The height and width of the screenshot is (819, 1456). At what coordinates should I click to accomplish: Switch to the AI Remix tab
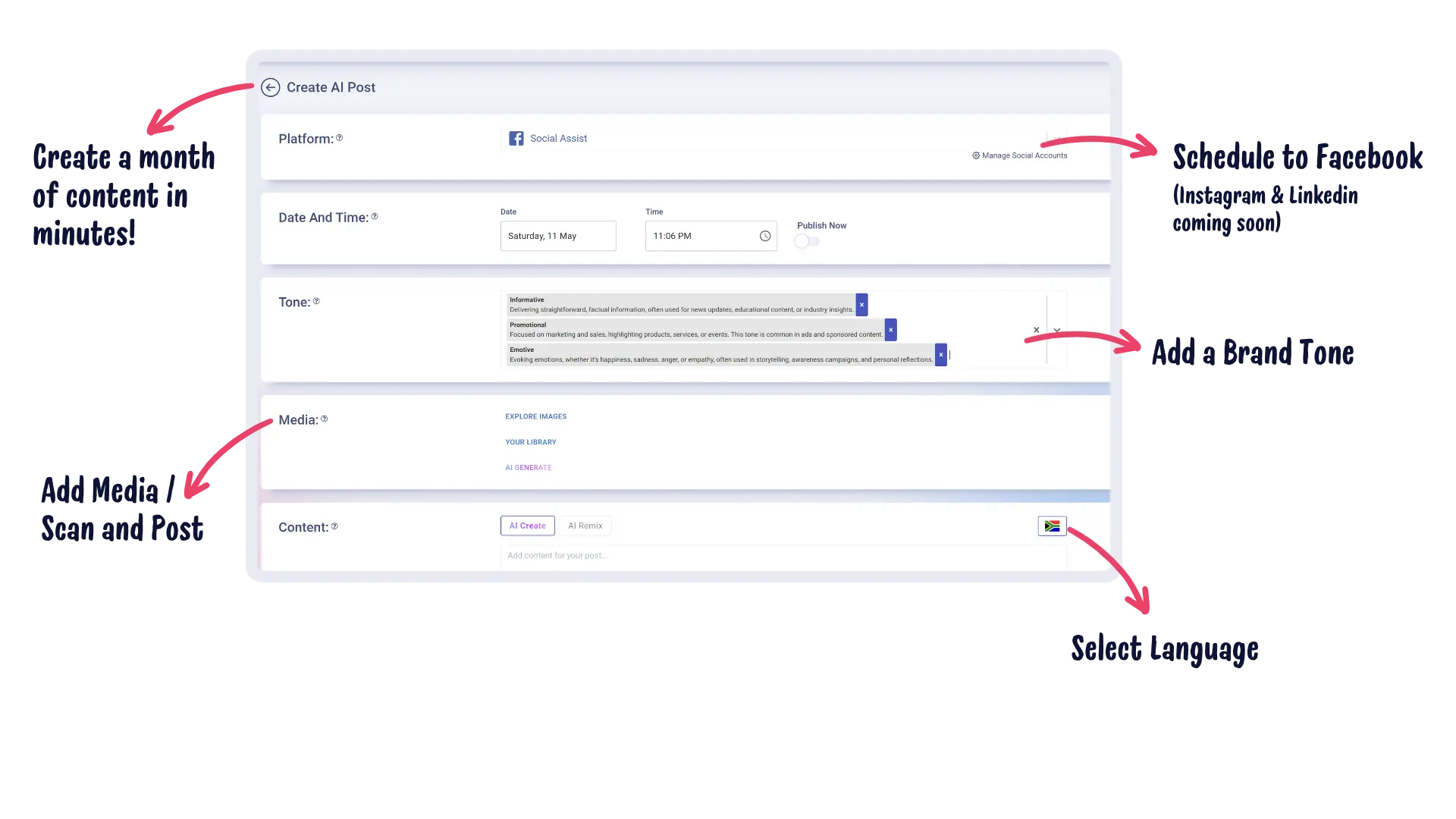coord(585,526)
